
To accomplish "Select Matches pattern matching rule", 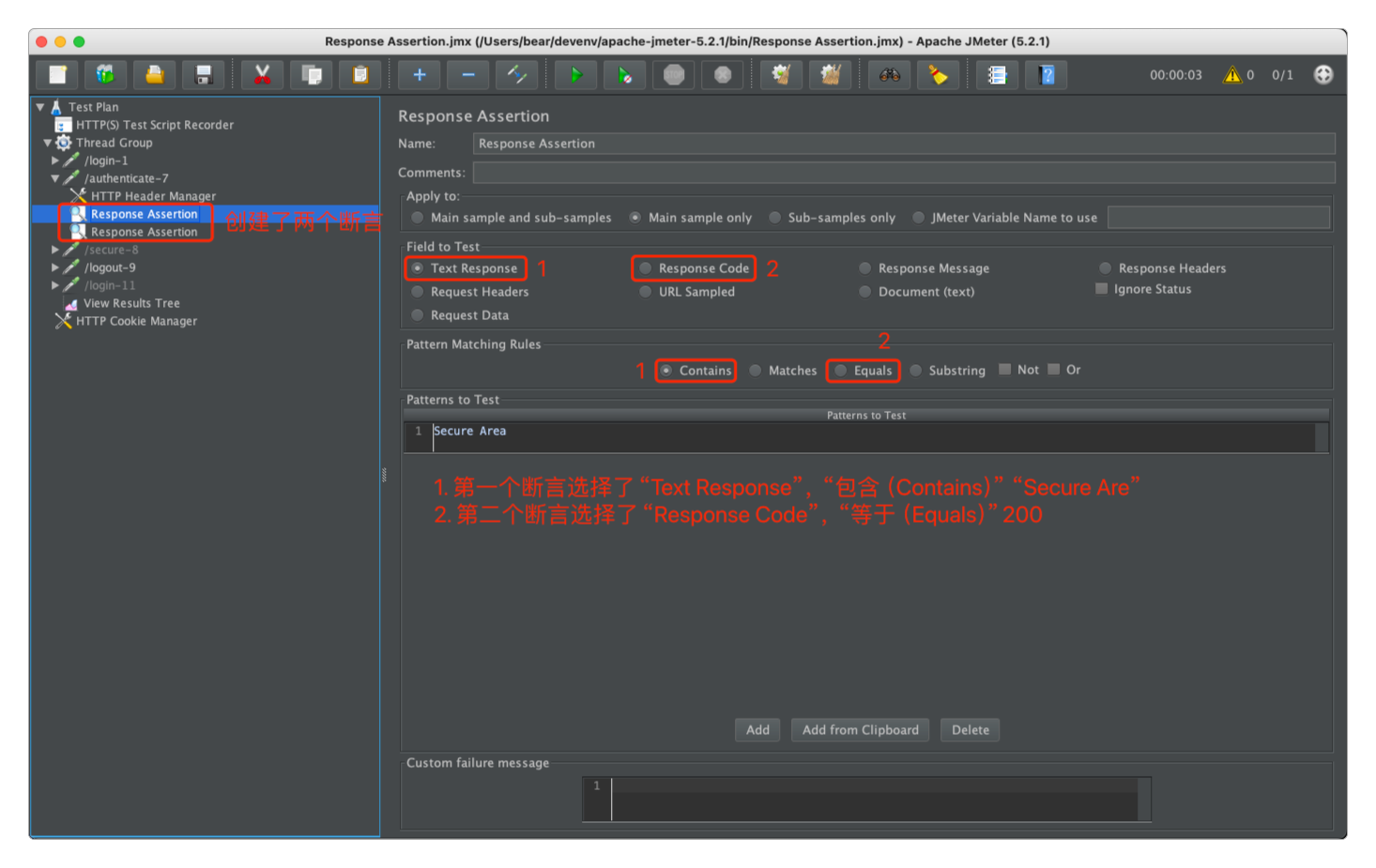I will [x=783, y=371].
